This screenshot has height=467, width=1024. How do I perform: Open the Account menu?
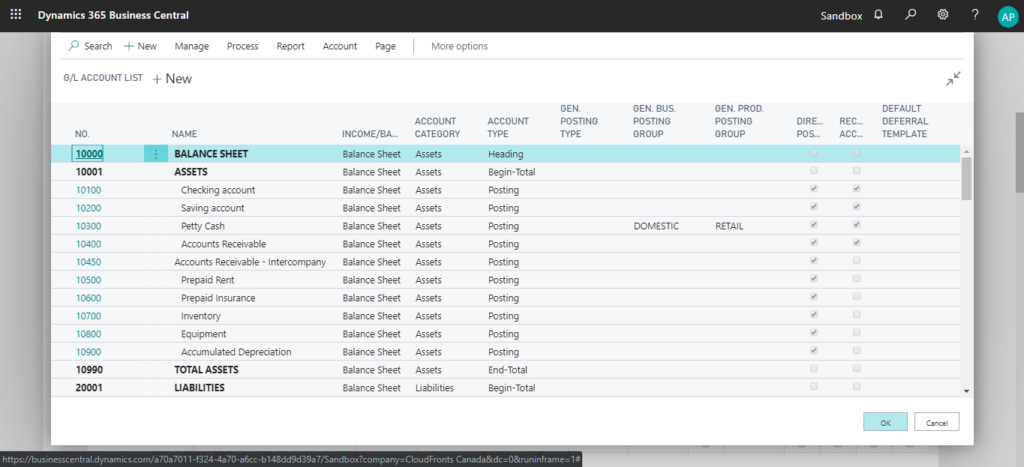pyautogui.click(x=340, y=46)
